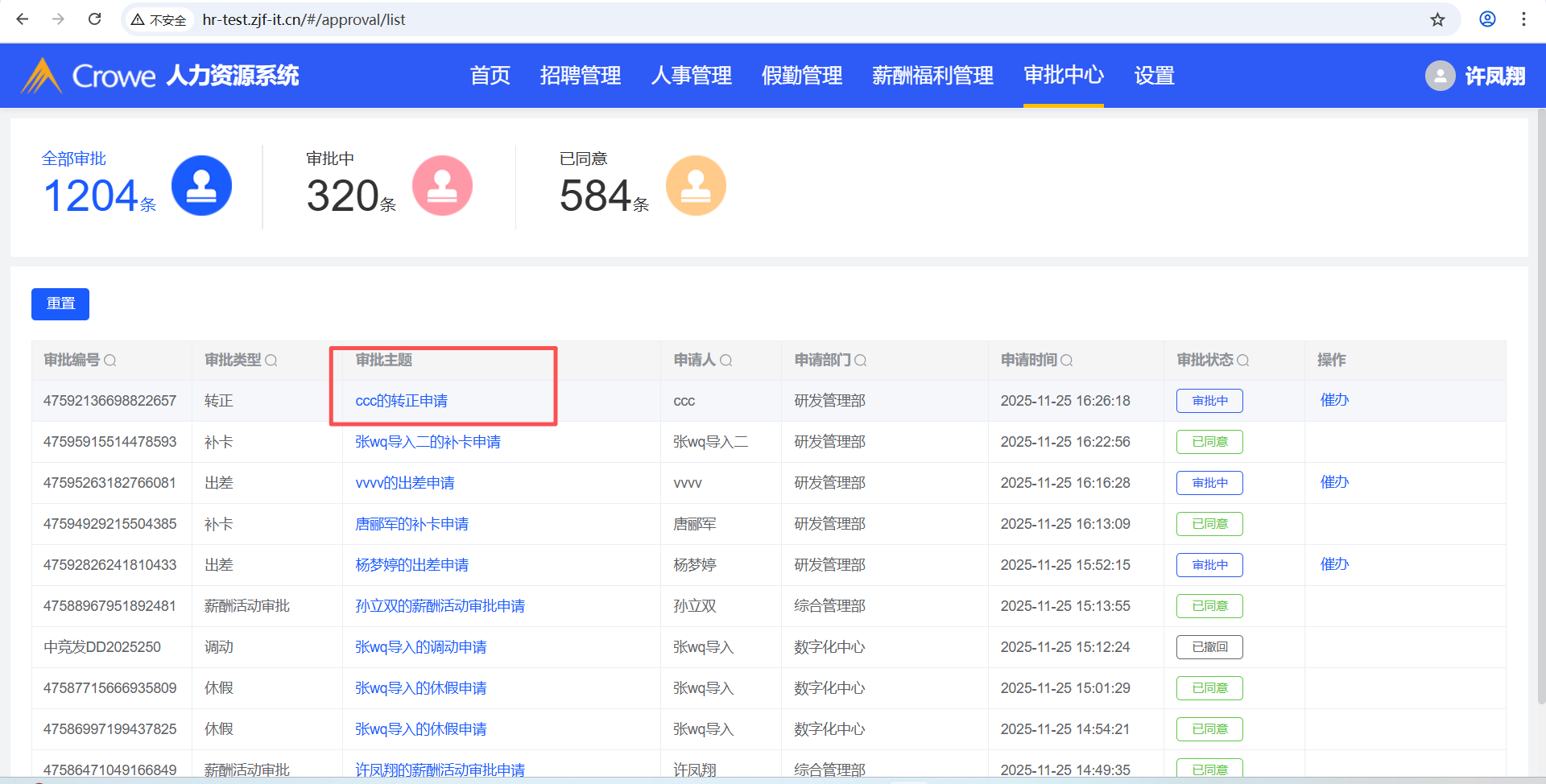The width and height of the screenshot is (1546, 784).
Task: Select the 审批中心 menu
Action: coord(1064,76)
